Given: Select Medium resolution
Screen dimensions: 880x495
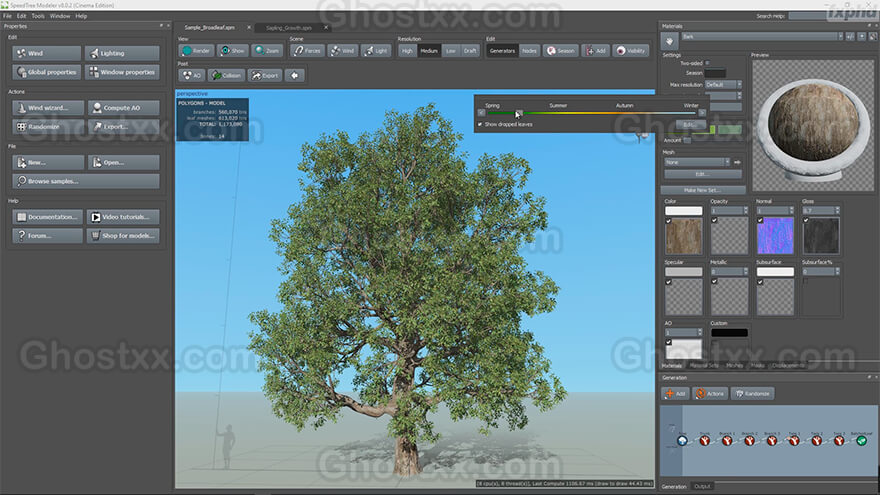Looking at the screenshot, I should click(429, 51).
